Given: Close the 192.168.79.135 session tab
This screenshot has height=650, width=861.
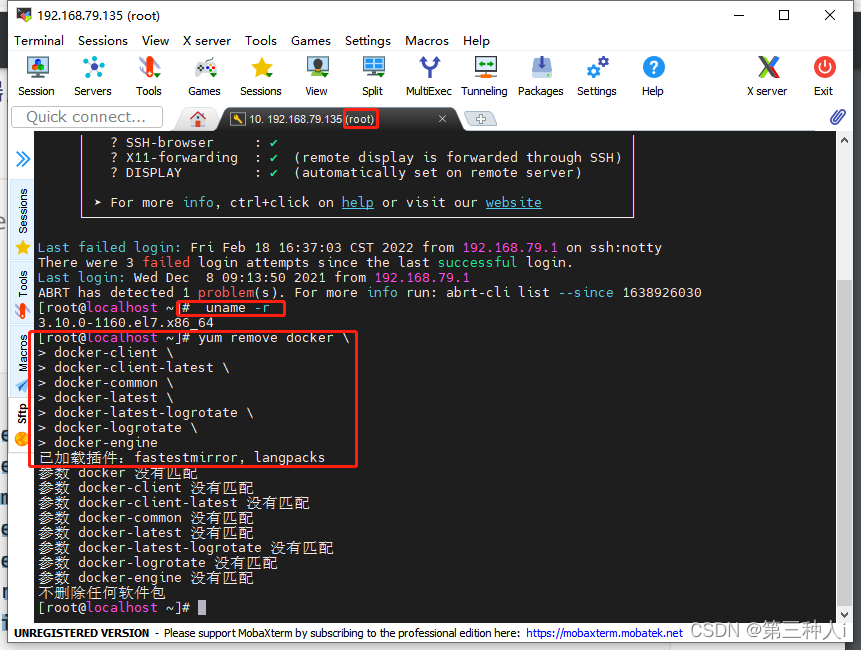Looking at the screenshot, I should click(442, 119).
